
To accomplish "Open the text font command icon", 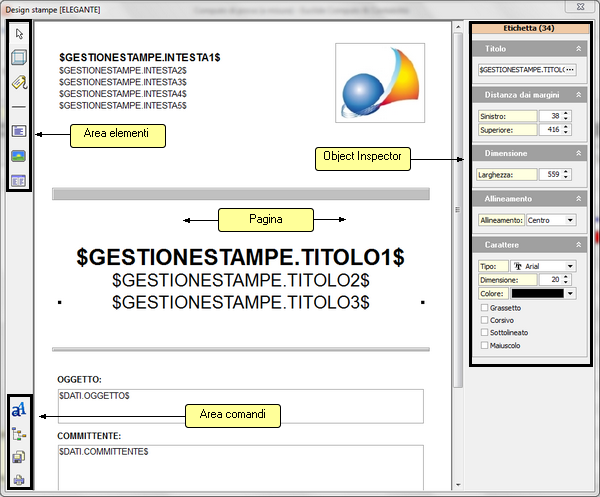I will [x=19, y=410].
